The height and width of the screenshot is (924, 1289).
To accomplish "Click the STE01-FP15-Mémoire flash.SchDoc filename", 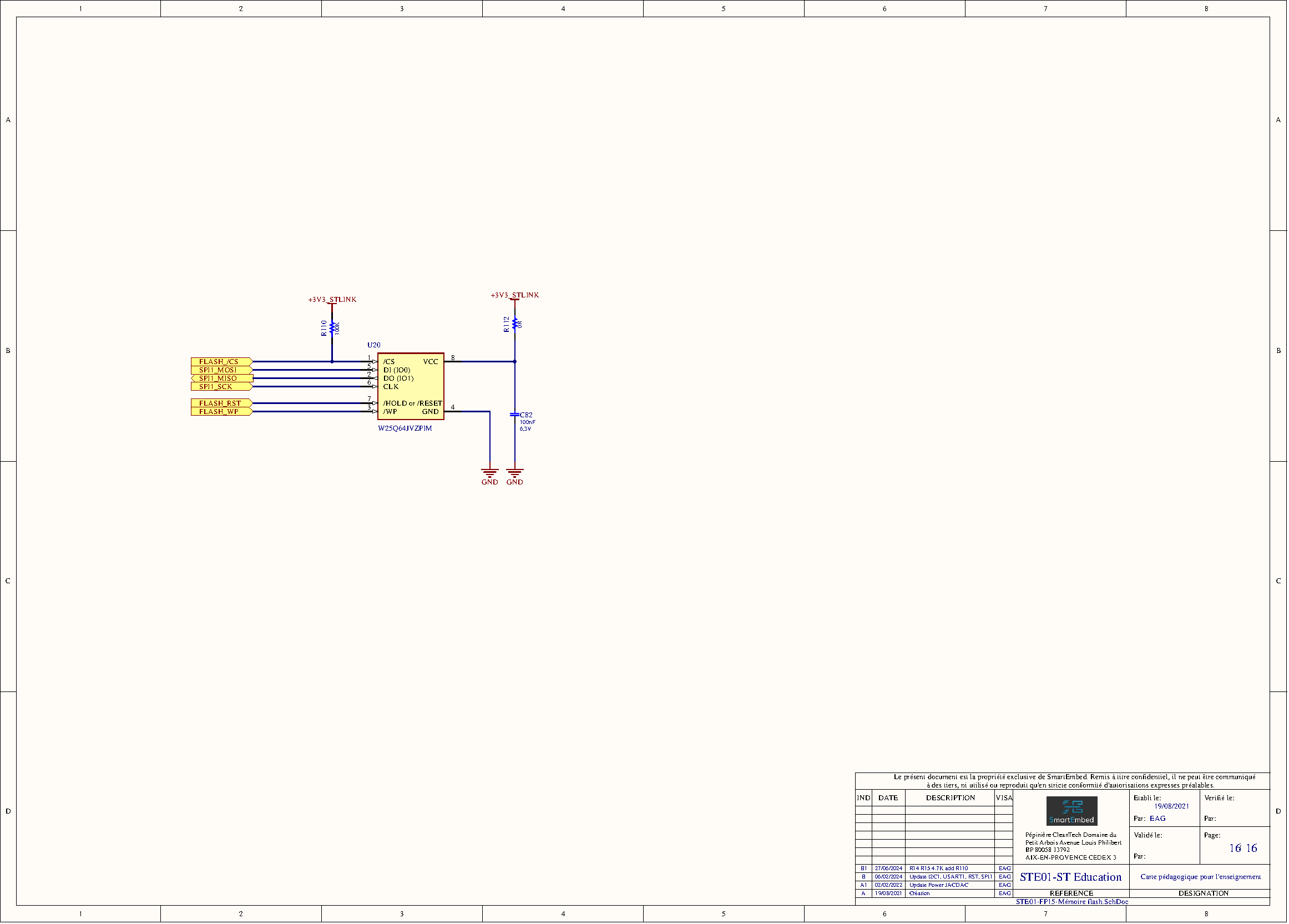I will click(1072, 902).
